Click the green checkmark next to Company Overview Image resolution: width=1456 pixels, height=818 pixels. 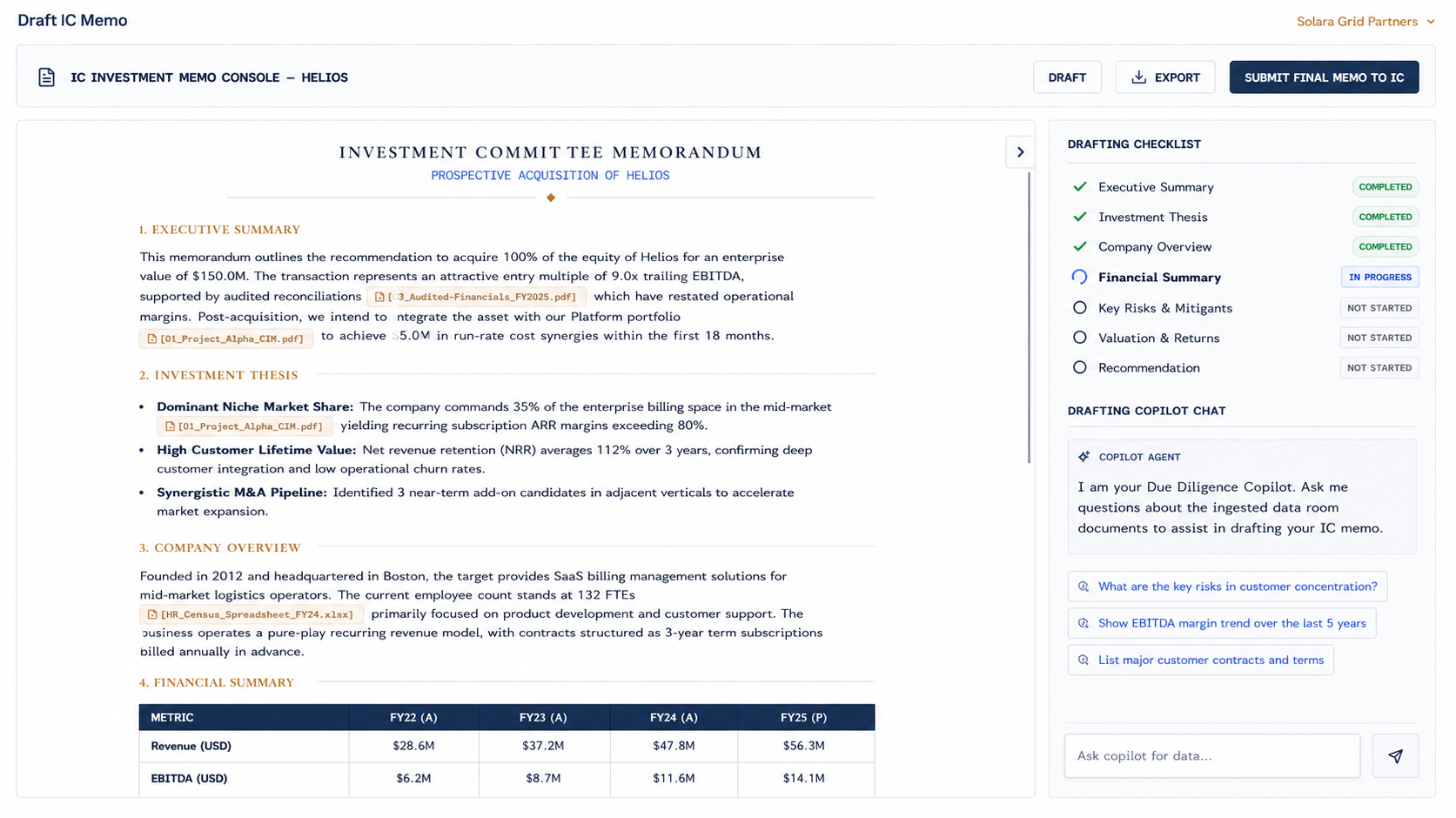1080,246
